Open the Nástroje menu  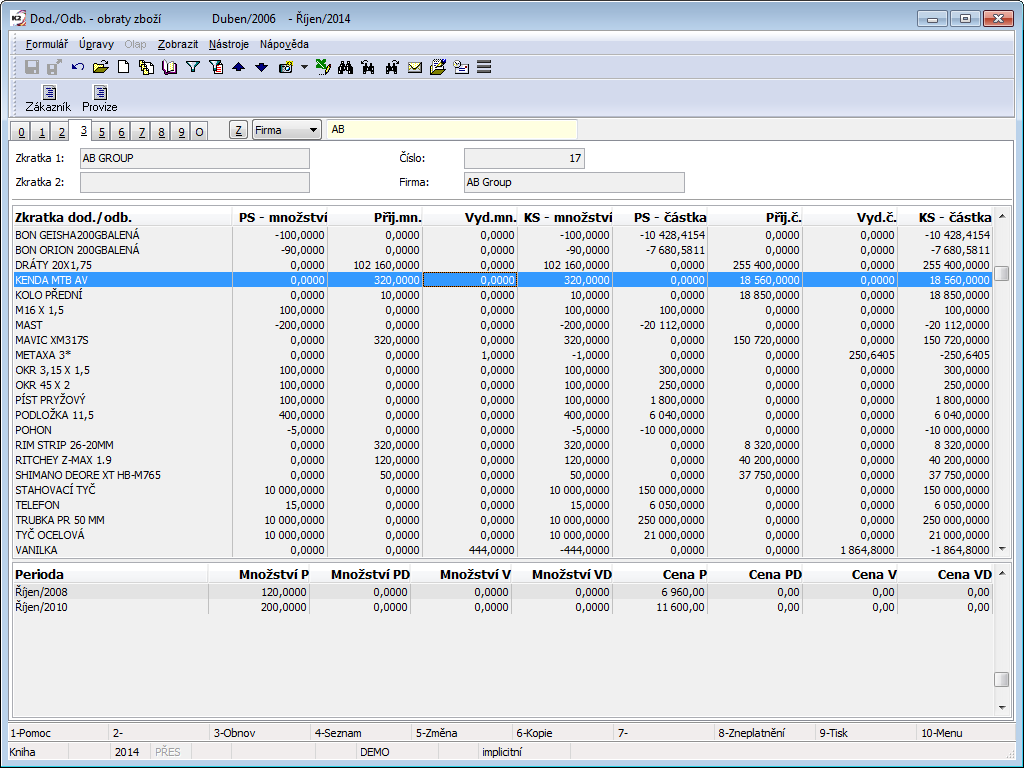click(229, 44)
